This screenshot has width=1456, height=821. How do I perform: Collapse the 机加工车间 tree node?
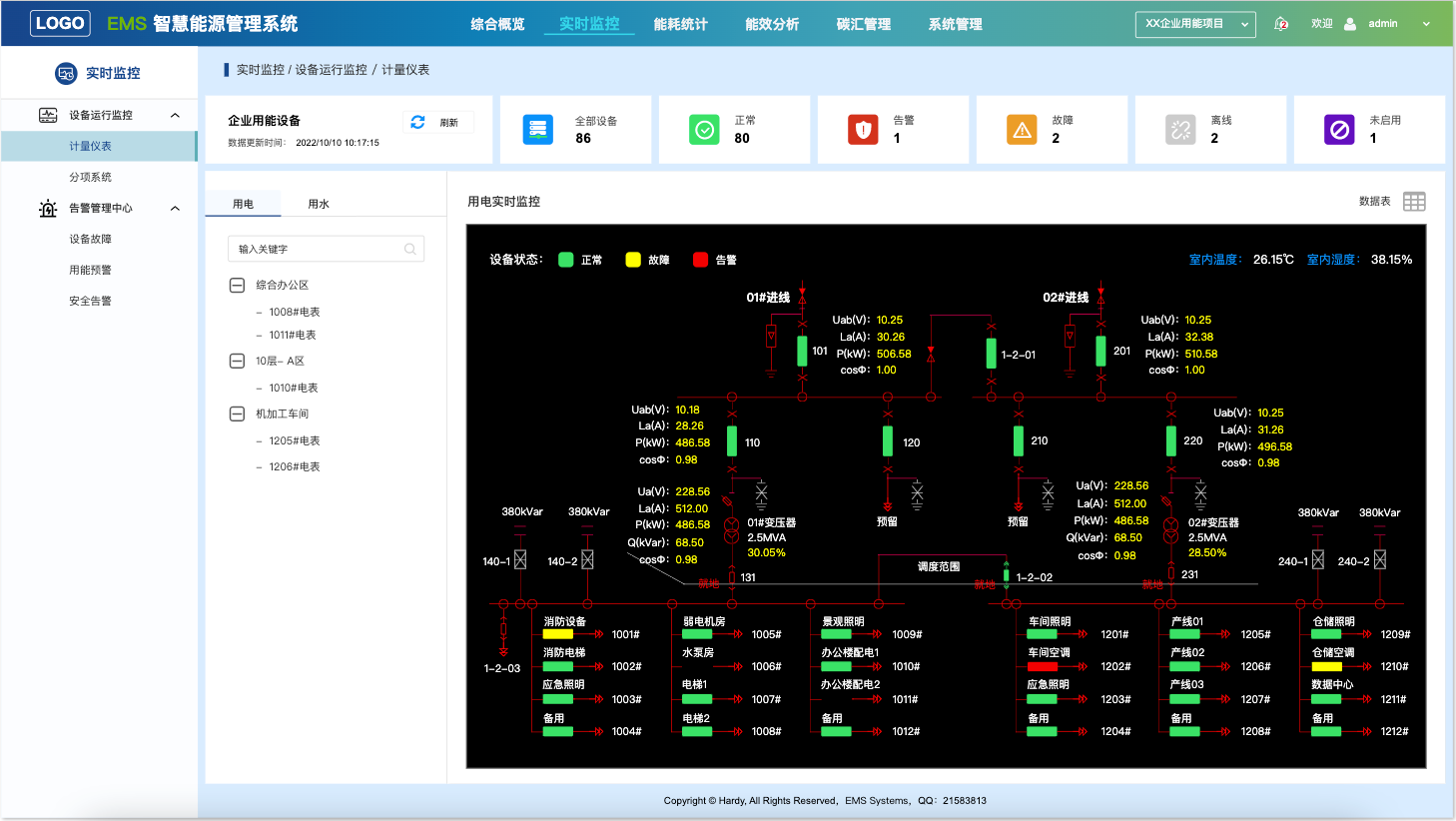click(x=237, y=413)
